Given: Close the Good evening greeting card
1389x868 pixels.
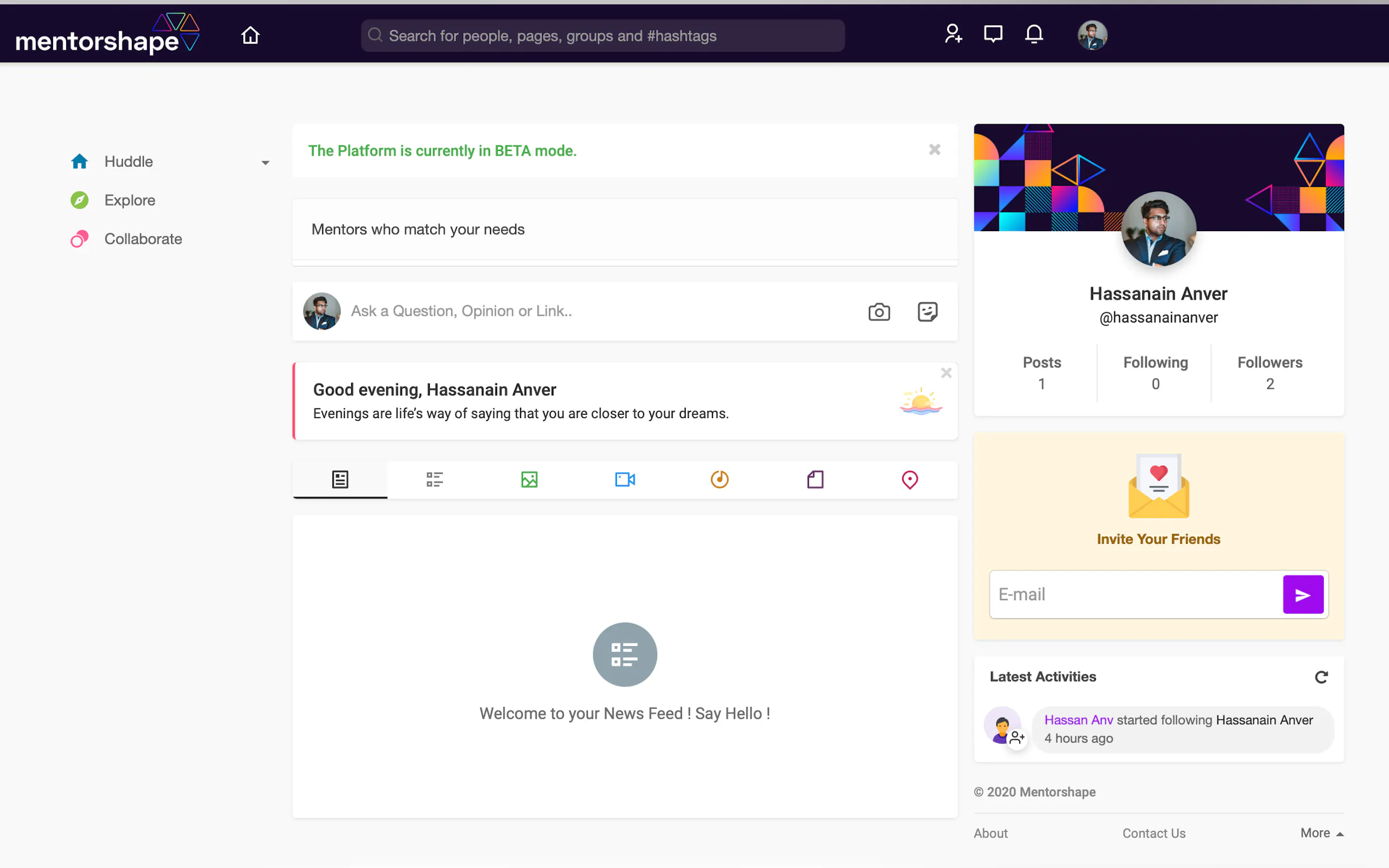Looking at the screenshot, I should click(946, 373).
